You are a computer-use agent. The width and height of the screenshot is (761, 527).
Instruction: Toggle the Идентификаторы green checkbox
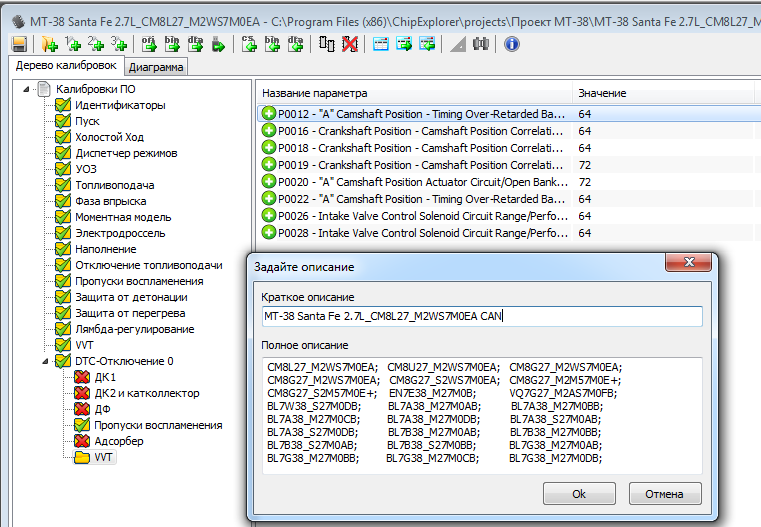click(63, 105)
